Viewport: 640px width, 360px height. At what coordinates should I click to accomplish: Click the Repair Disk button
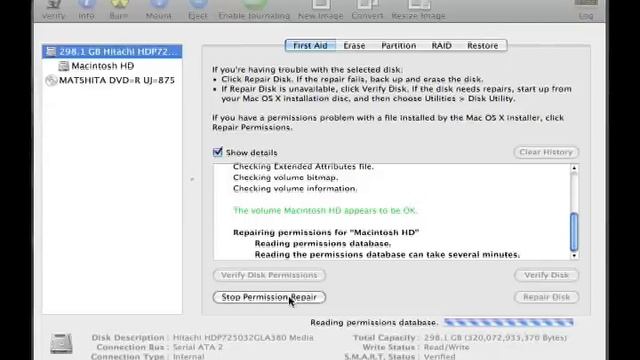tap(546, 297)
